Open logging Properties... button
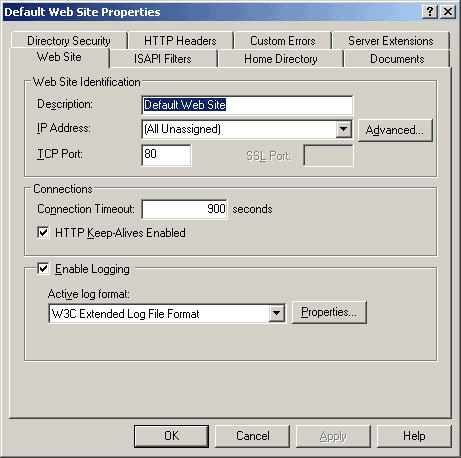461x458 pixels. pyautogui.click(x=329, y=312)
